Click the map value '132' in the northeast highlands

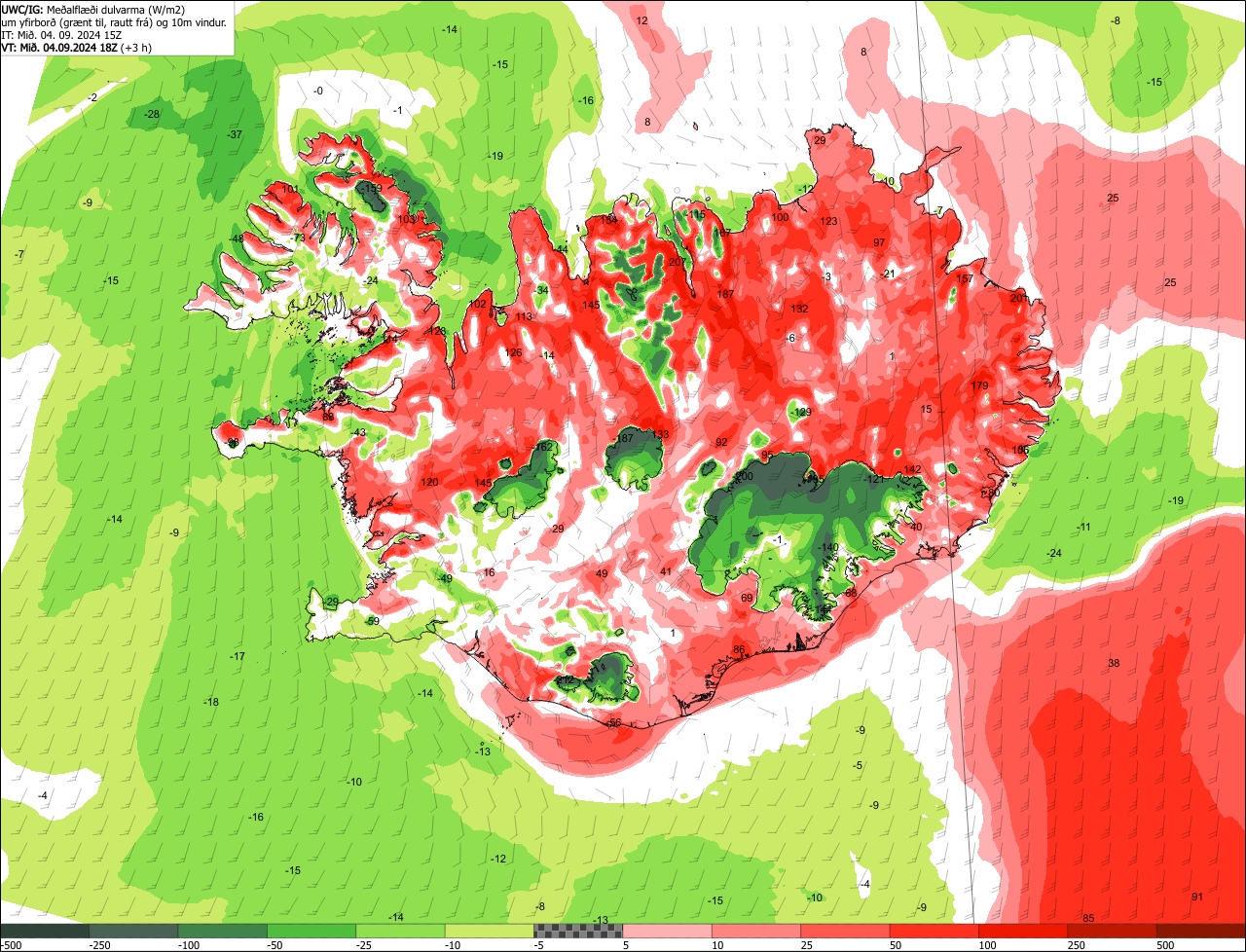pyautogui.click(x=800, y=309)
